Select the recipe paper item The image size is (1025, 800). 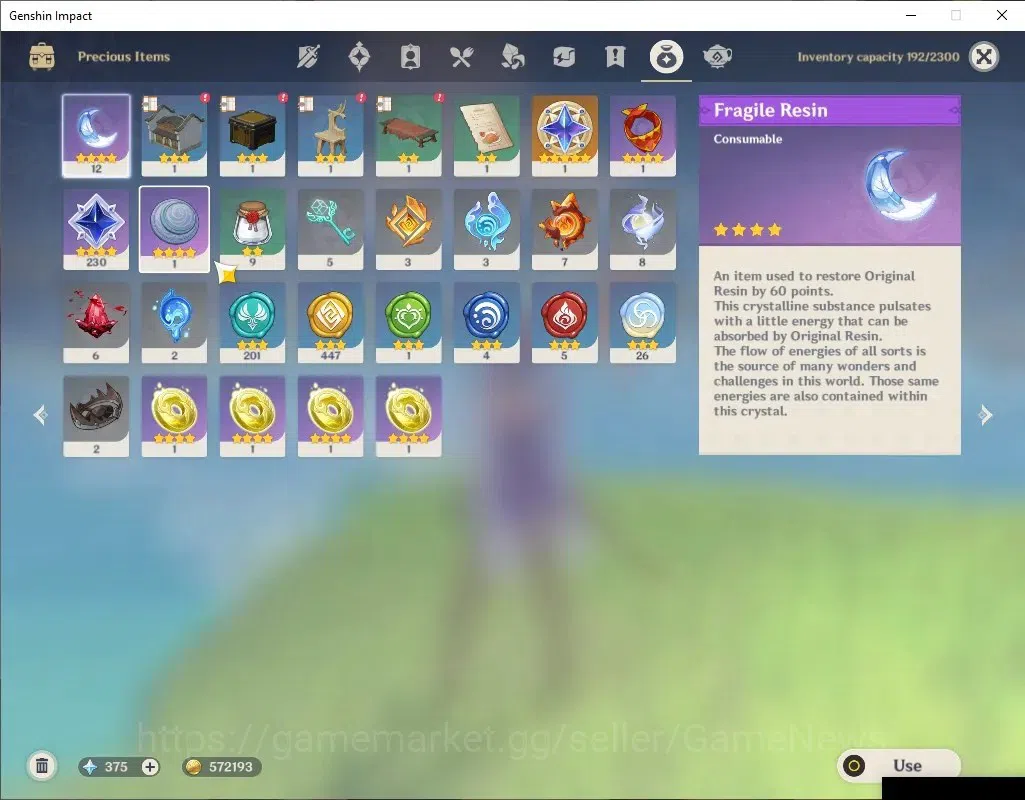[486, 136]
